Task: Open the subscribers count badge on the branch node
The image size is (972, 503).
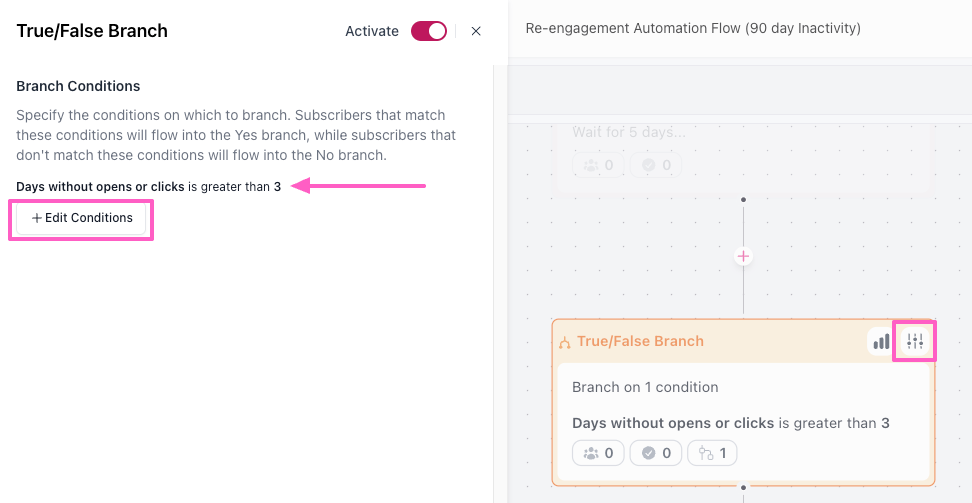Action: click(x=598, y=453)
